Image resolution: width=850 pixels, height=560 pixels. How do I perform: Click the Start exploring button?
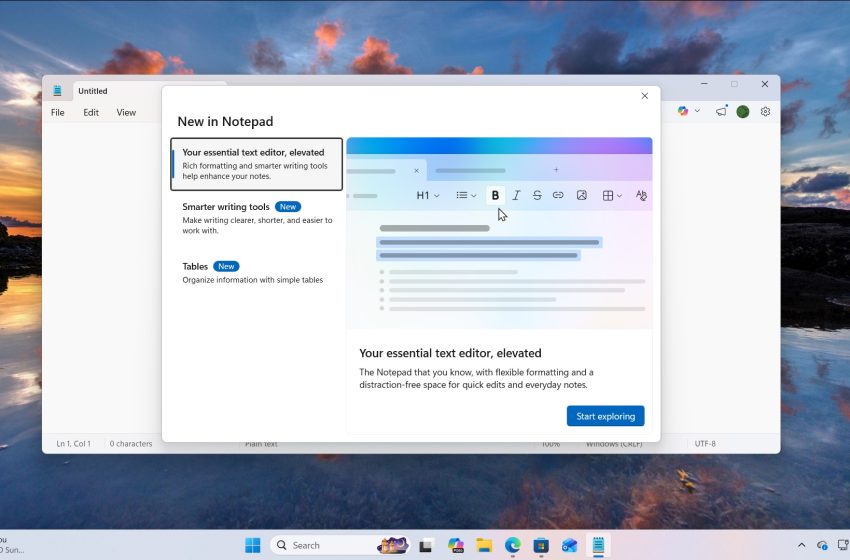606,416
